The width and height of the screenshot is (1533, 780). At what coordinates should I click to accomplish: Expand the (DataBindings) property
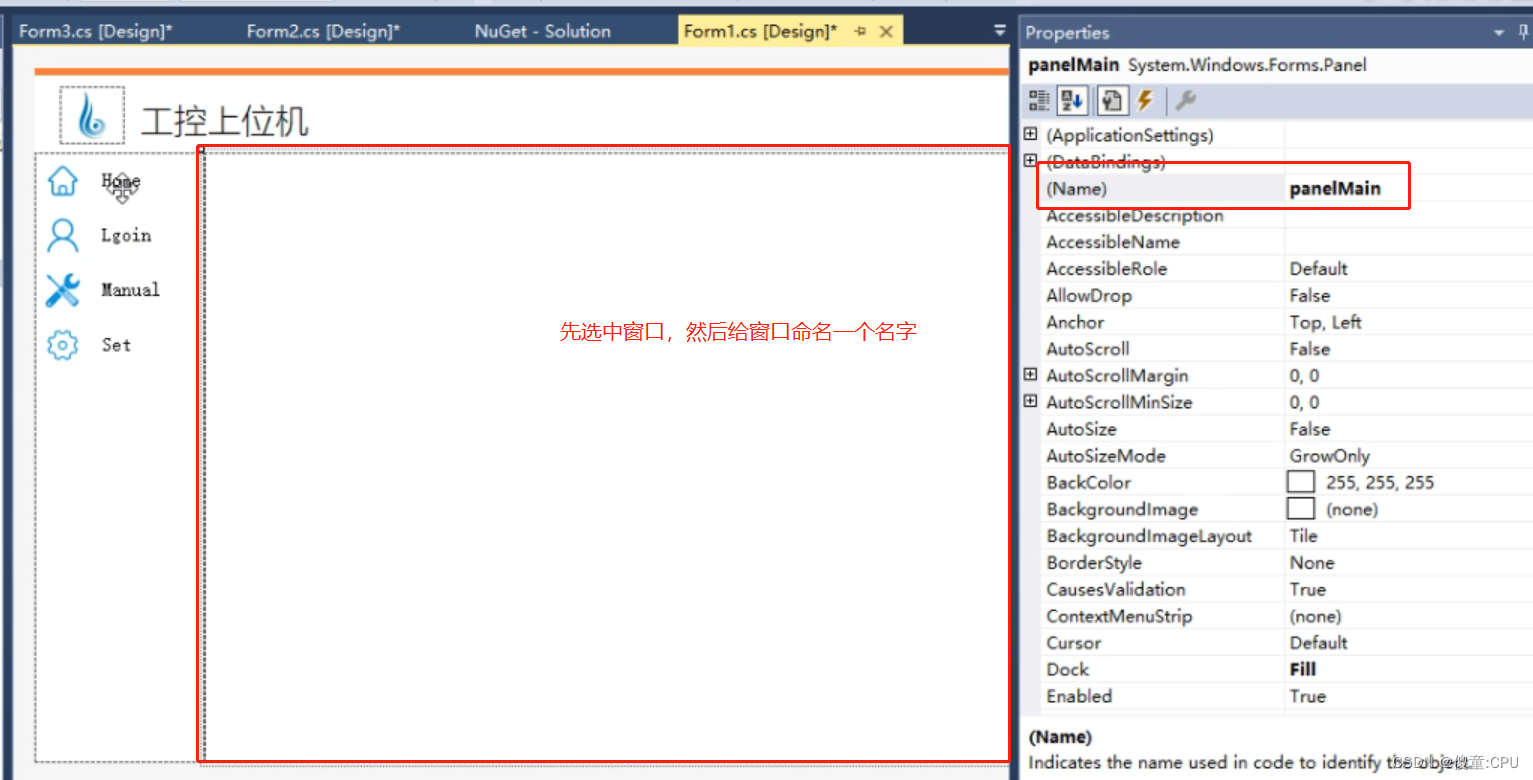point(1031,160)
